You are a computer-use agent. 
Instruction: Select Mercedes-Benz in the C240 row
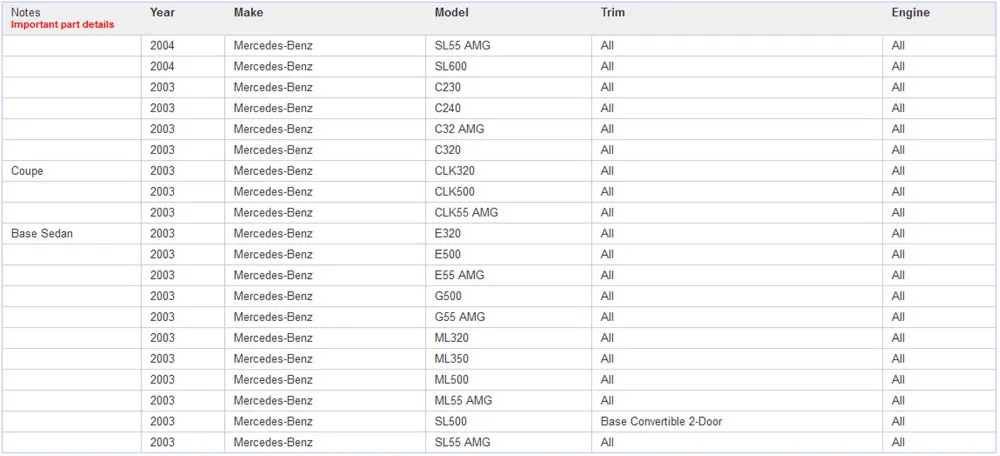click(273, 108)
